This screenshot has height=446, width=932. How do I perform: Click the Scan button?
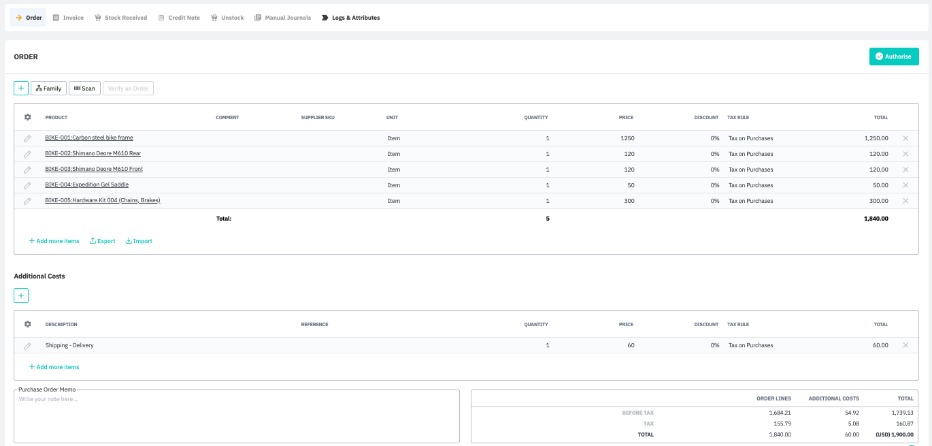[85, 88]
